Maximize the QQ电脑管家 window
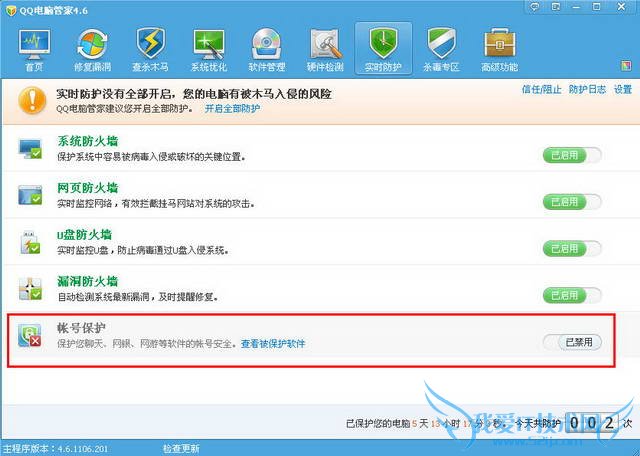 (597, 7)
